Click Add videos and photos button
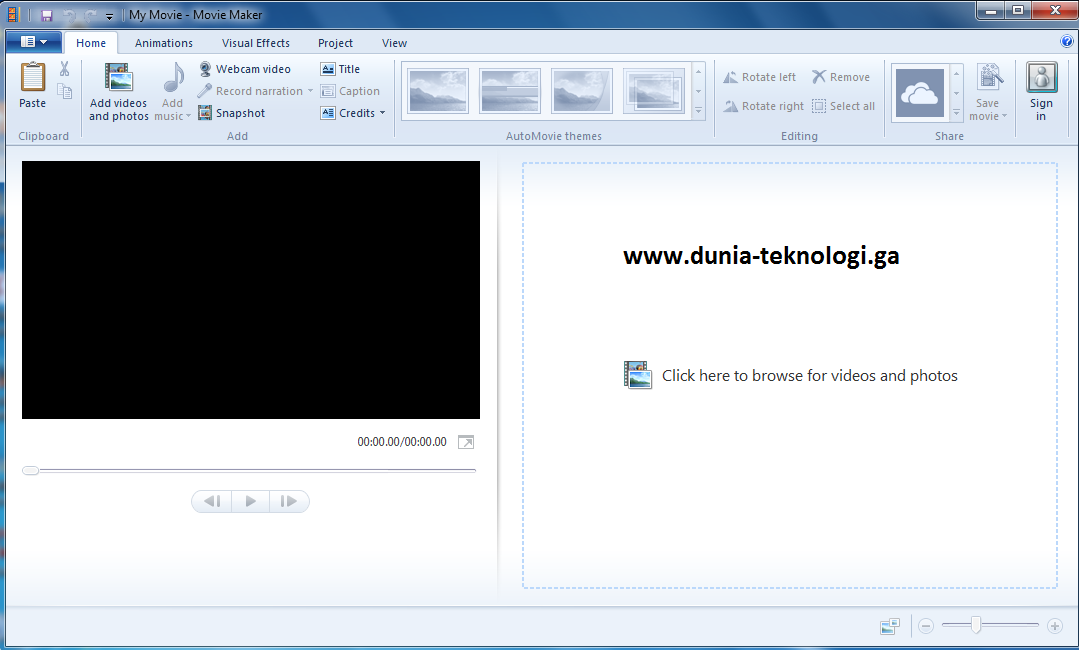This screenshot has width=1079, height=650. 118,91
